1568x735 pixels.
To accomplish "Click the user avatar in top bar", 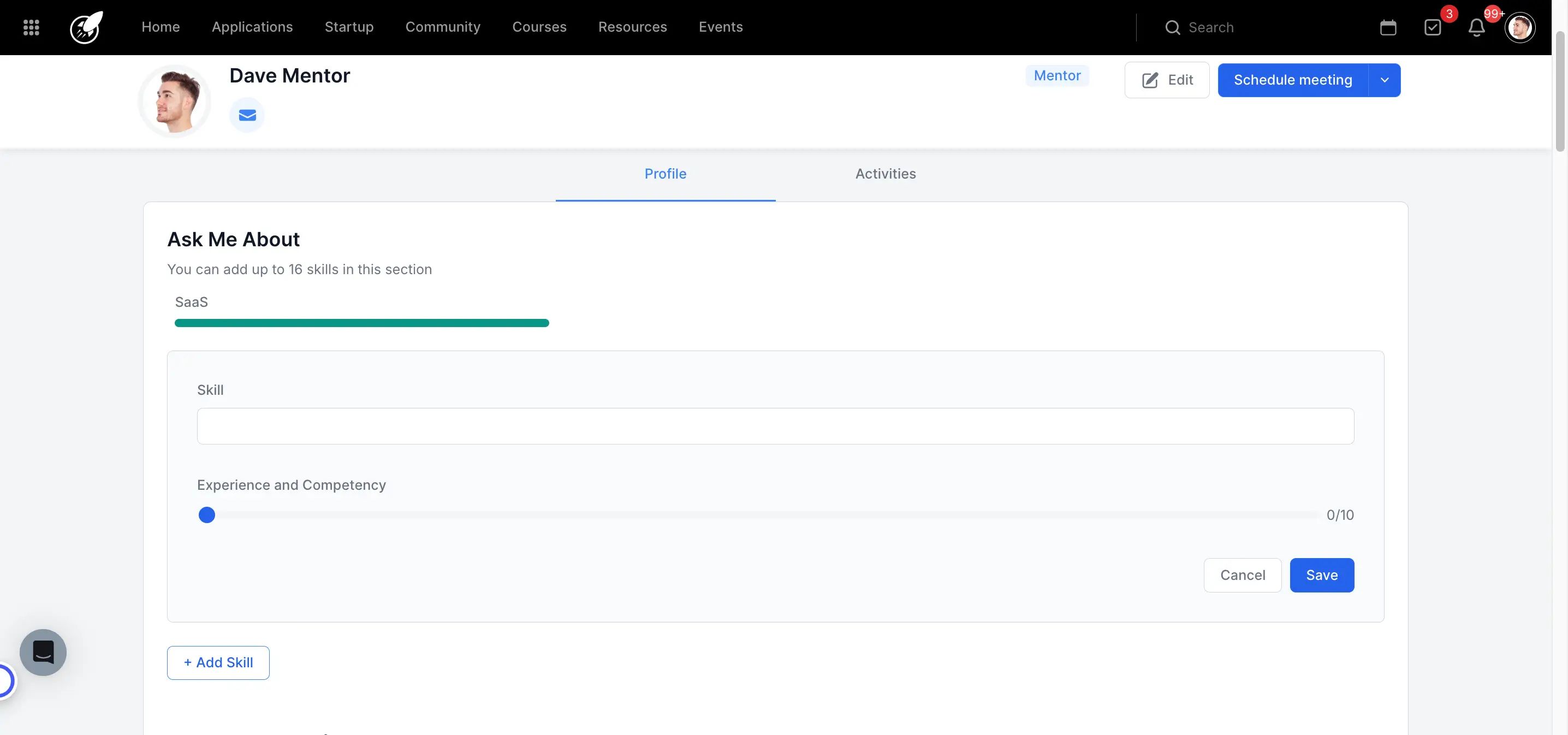I will pos(1519,27).
